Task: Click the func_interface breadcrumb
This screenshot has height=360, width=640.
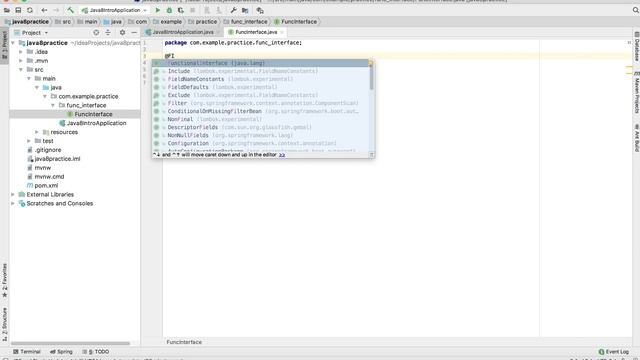Action: click(x=246, y=22)
